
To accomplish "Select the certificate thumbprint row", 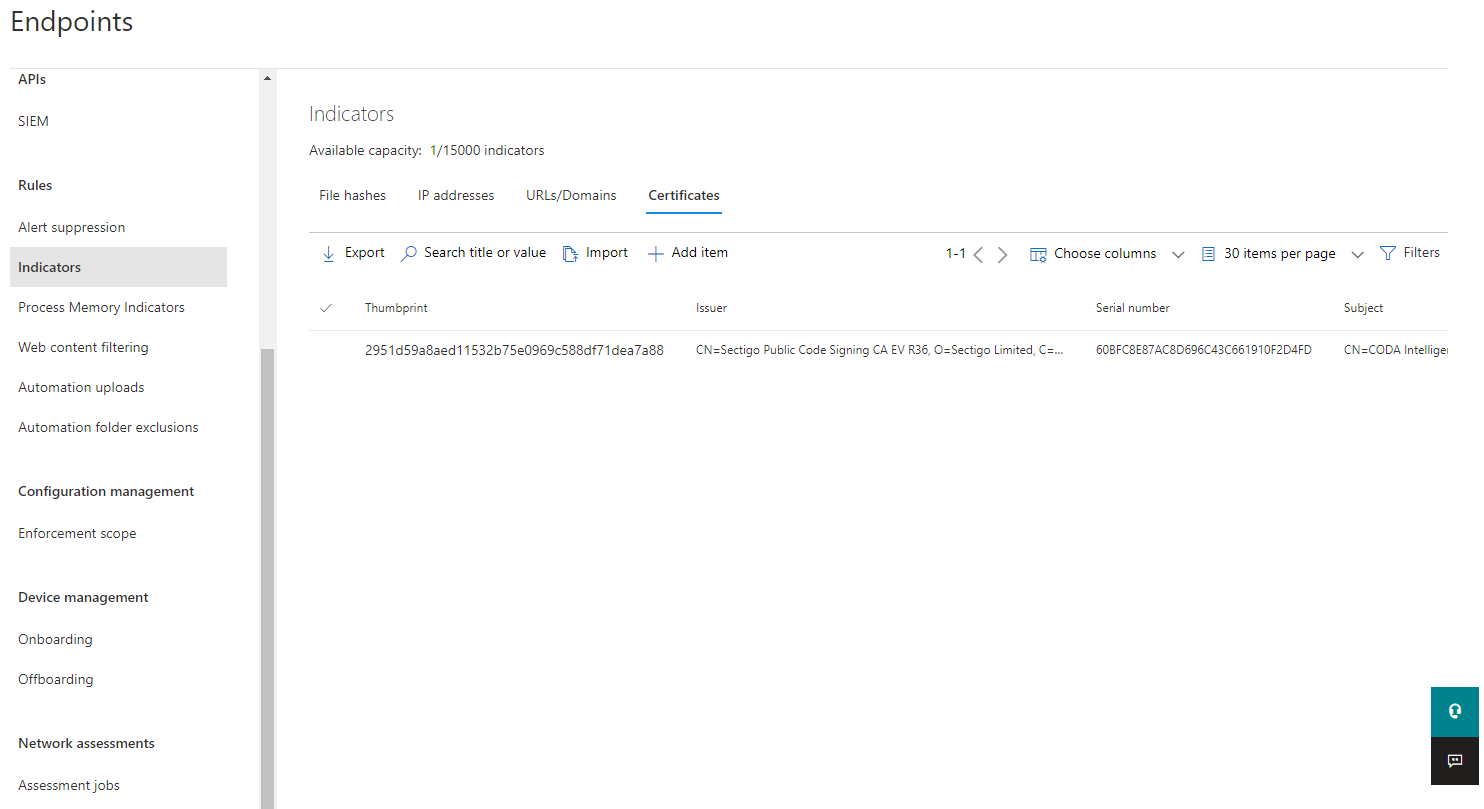I will coord(514,350).
